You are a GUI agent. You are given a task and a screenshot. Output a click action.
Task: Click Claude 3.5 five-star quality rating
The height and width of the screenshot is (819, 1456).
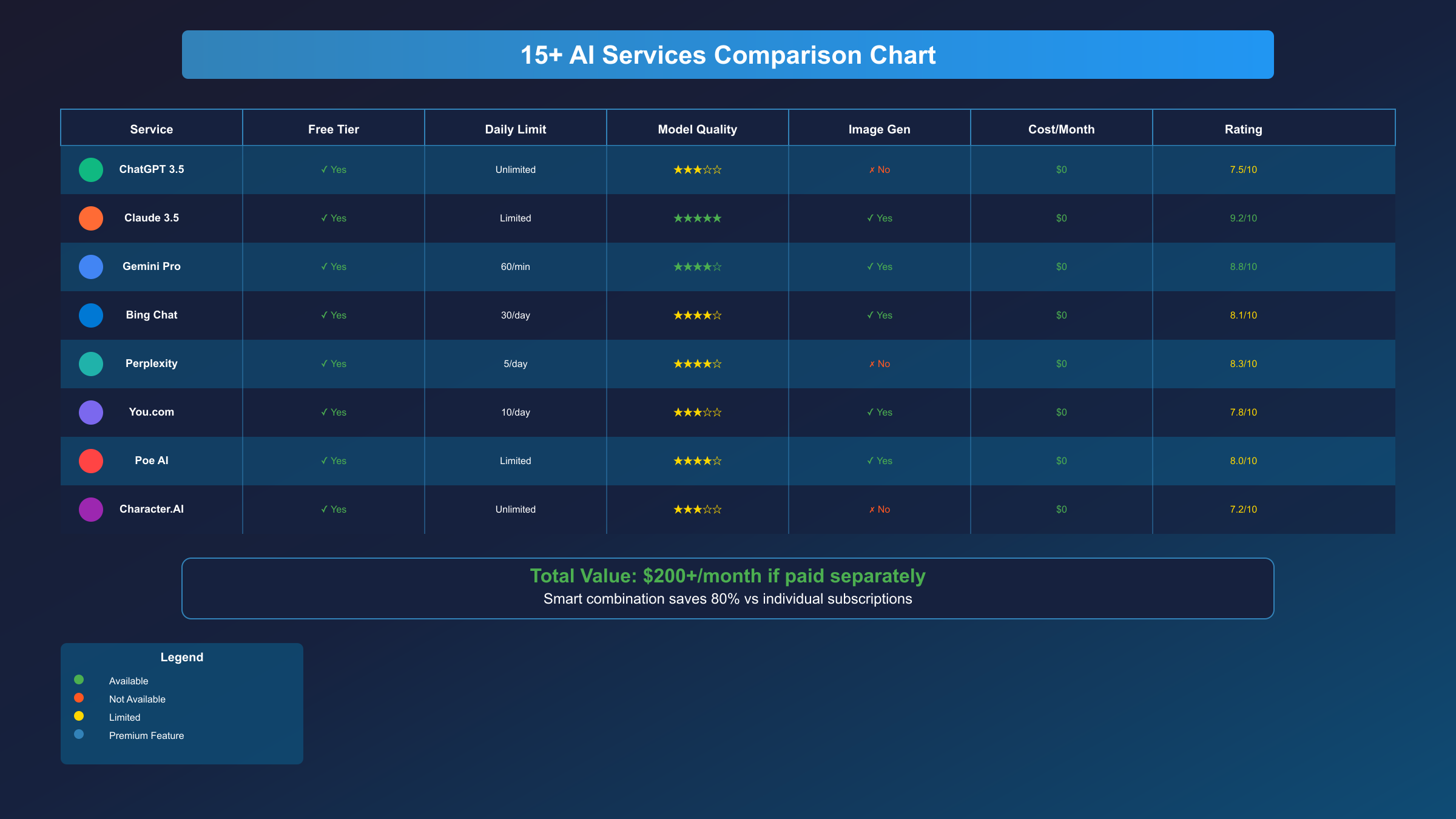pyautogui.click(x=698, y=218)
